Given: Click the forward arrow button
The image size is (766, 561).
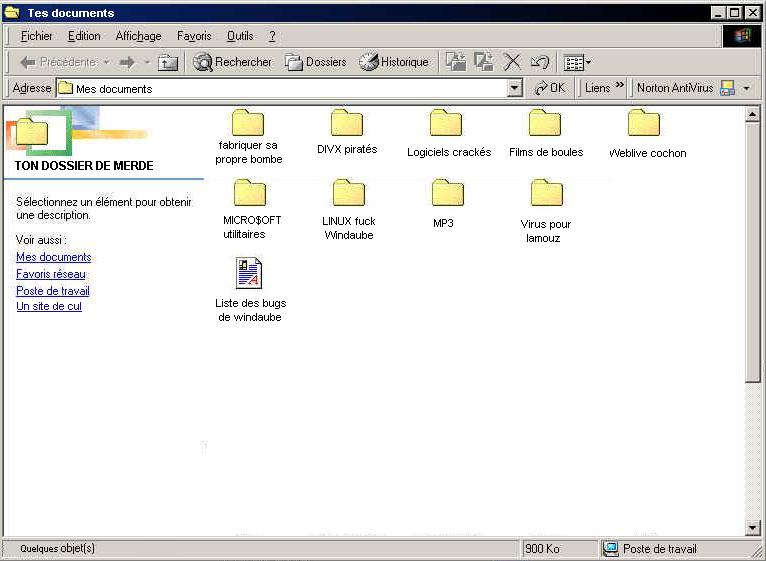Looking at the screenshot, I should 127,62.
